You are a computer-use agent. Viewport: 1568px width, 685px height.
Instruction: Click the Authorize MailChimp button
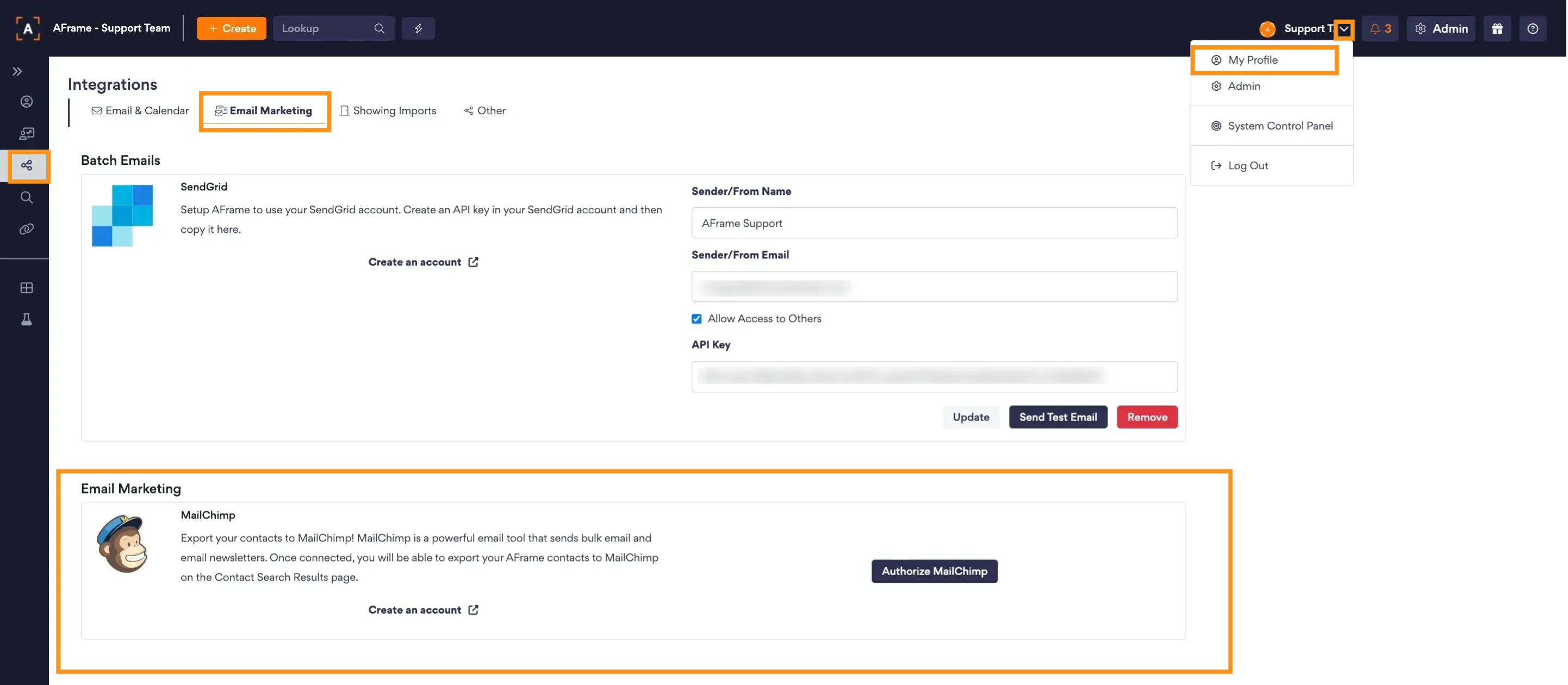[x=934, y=571]
